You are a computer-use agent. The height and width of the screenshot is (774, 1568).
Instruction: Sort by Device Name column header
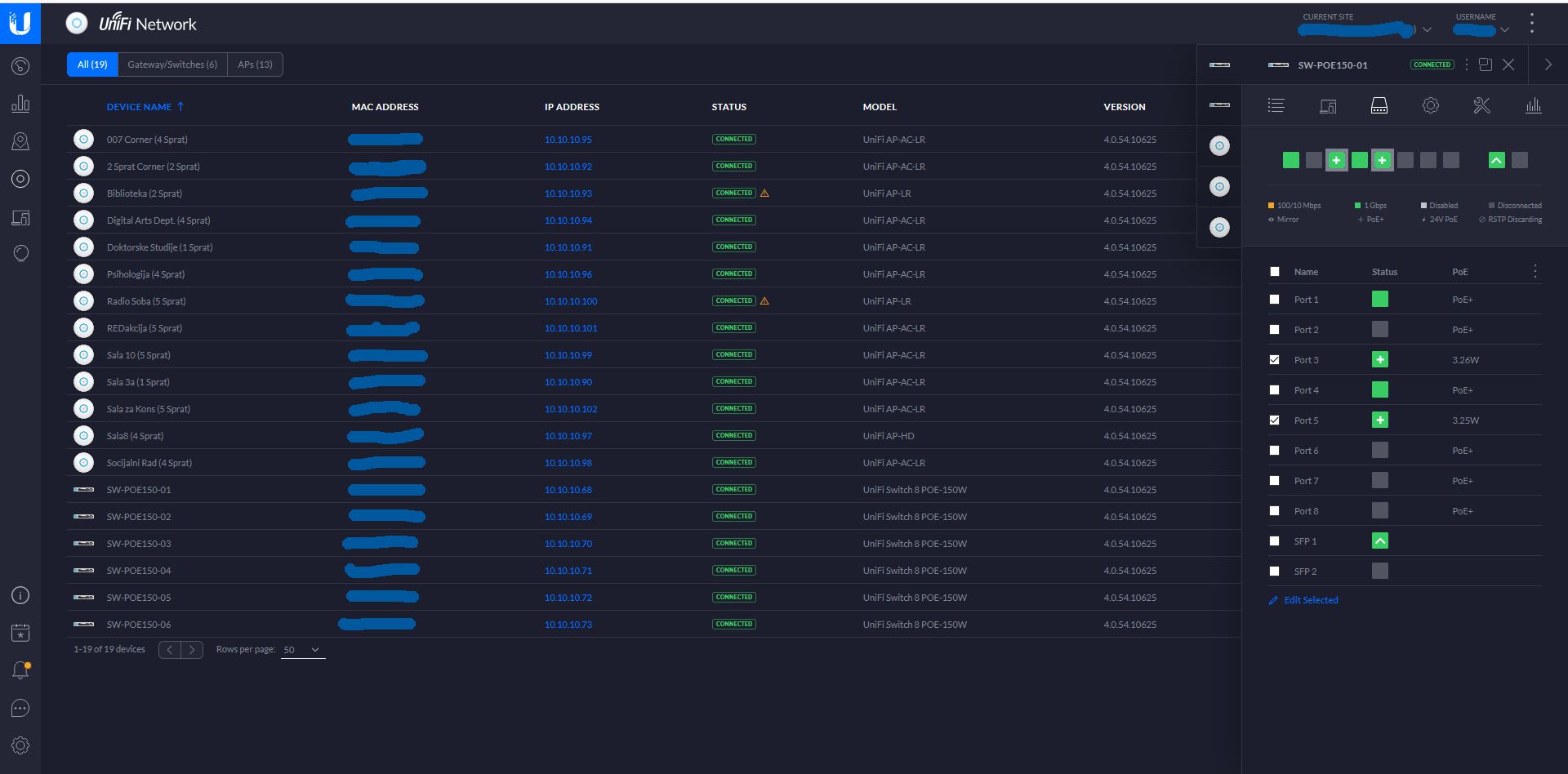tap(145, 107)
